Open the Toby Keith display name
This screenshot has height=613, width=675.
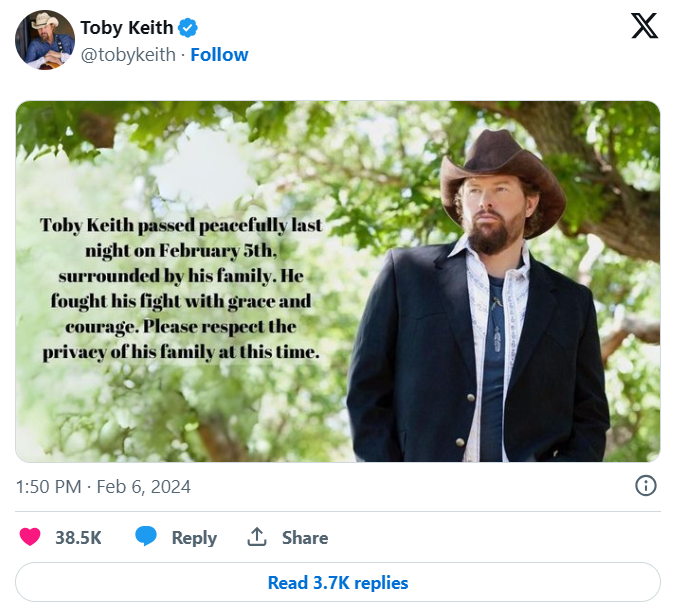point(126,28)
